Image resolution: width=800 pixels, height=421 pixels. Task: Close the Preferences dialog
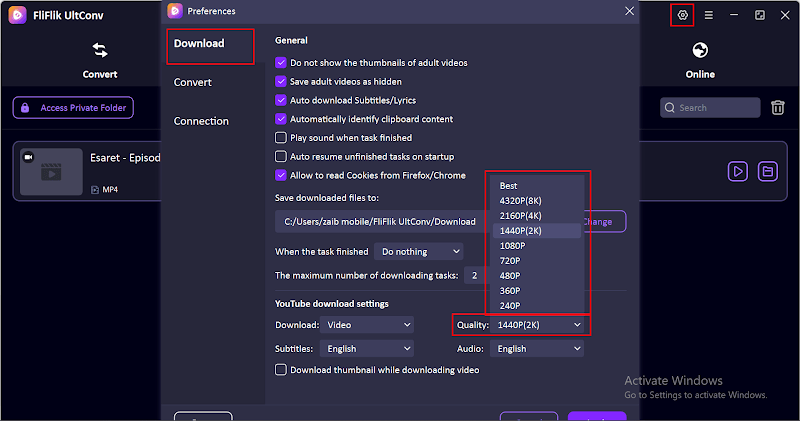pos(630,11)
